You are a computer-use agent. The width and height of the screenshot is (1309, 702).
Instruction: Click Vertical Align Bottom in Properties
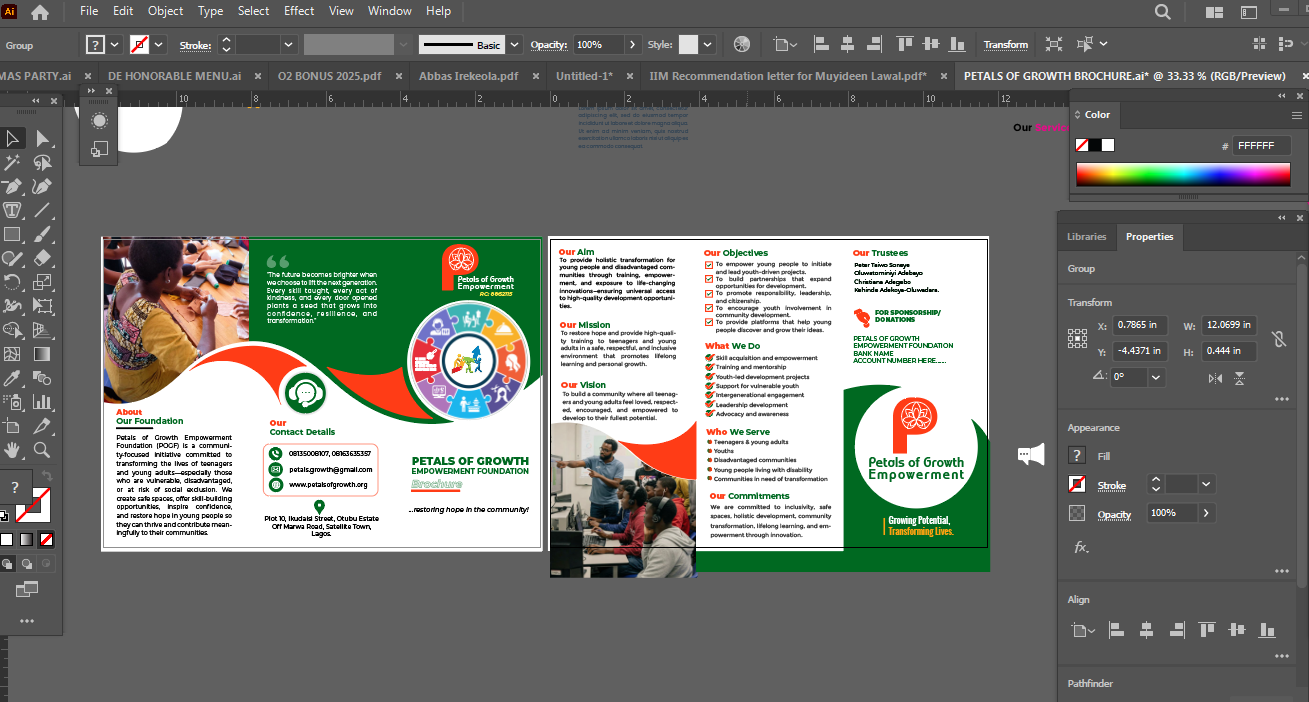[x=1267, y=630]
